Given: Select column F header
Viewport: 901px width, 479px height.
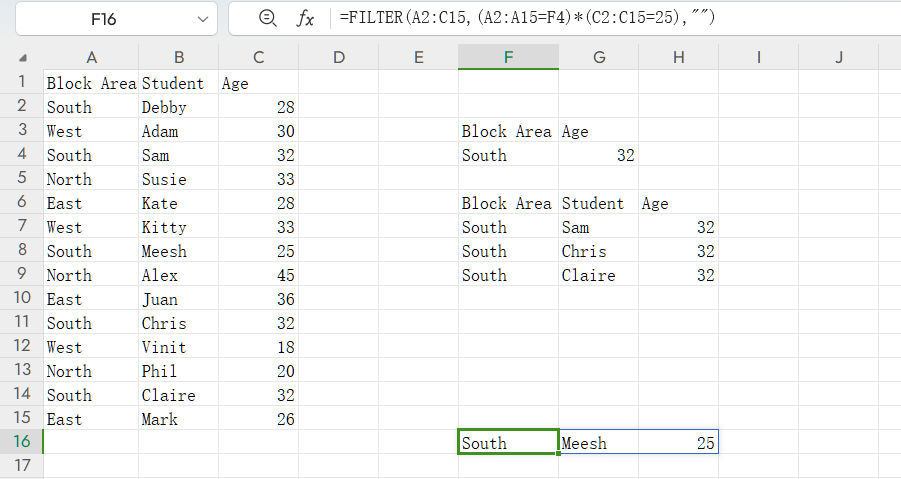Looking at the screenshot, I should pos(508,57).
